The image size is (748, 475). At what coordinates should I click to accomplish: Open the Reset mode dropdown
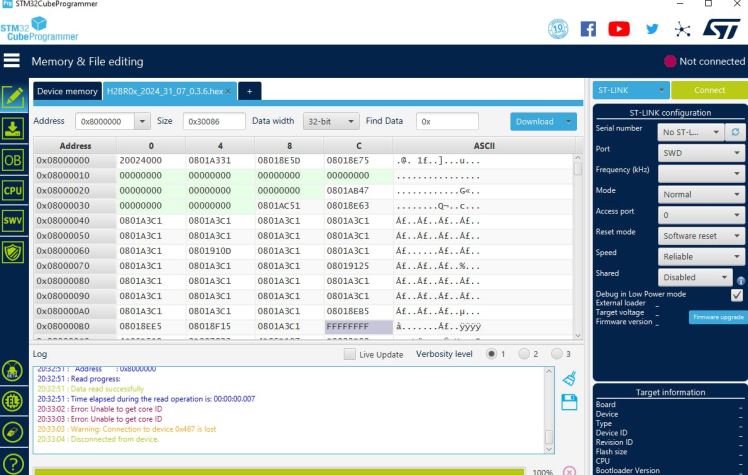[701, 236]
